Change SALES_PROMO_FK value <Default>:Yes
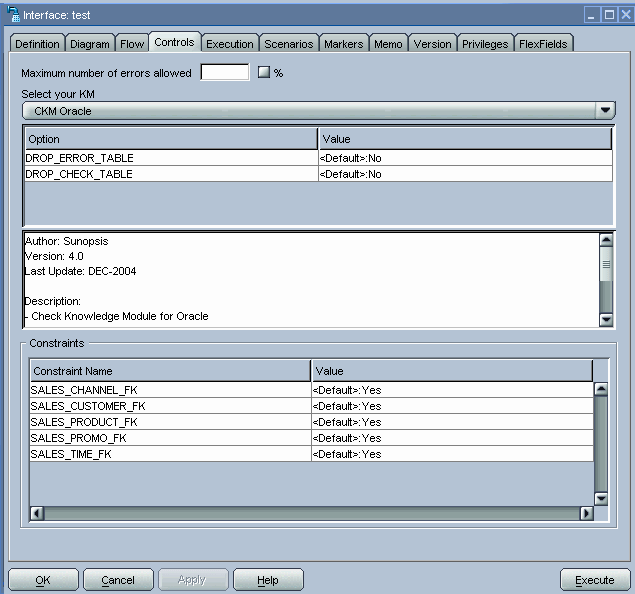Viewport: 635px width, 594px height. coord(452,438)
